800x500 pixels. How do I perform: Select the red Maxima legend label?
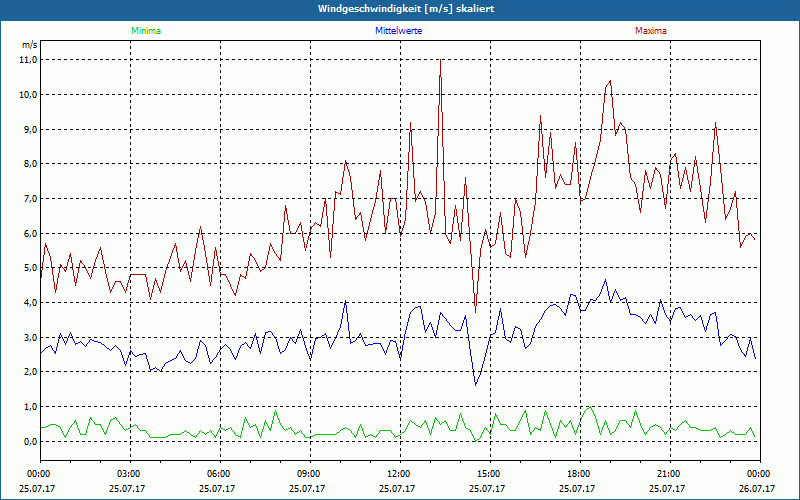(651, 31)
